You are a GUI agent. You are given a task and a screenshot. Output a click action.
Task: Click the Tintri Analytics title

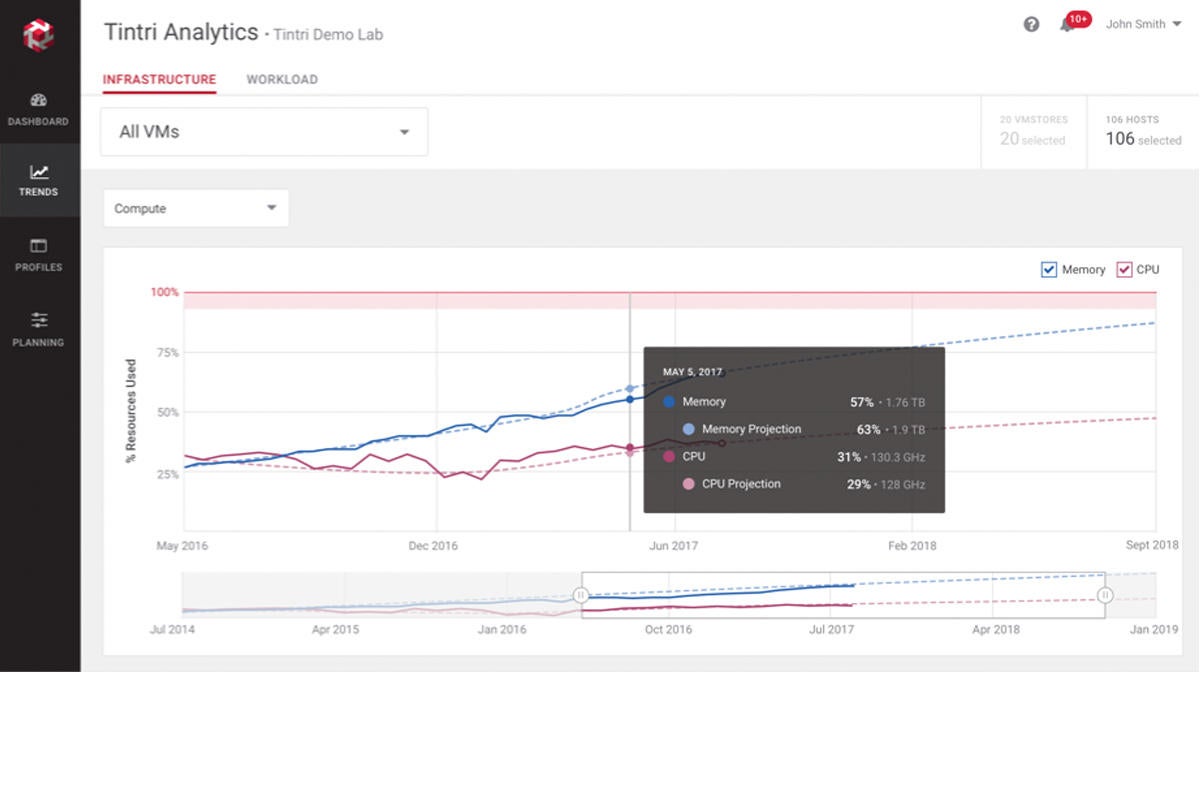point(181,32)
